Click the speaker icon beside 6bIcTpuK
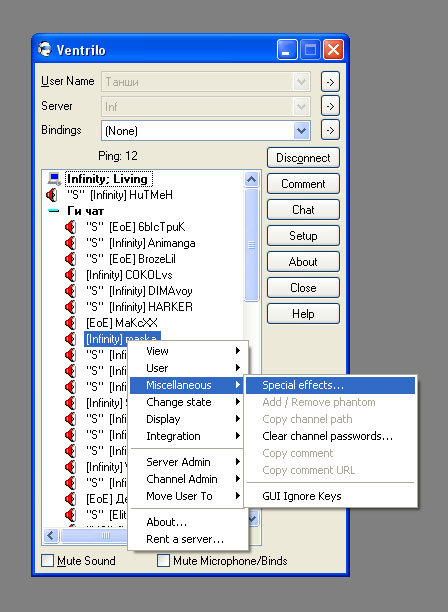448x612 pixels. click(70, 227)
